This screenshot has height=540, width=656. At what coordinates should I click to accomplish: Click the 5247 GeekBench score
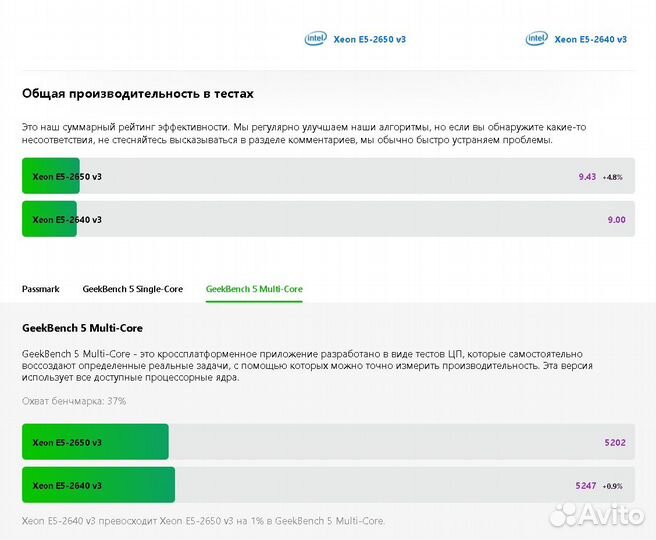pos(586,486)
